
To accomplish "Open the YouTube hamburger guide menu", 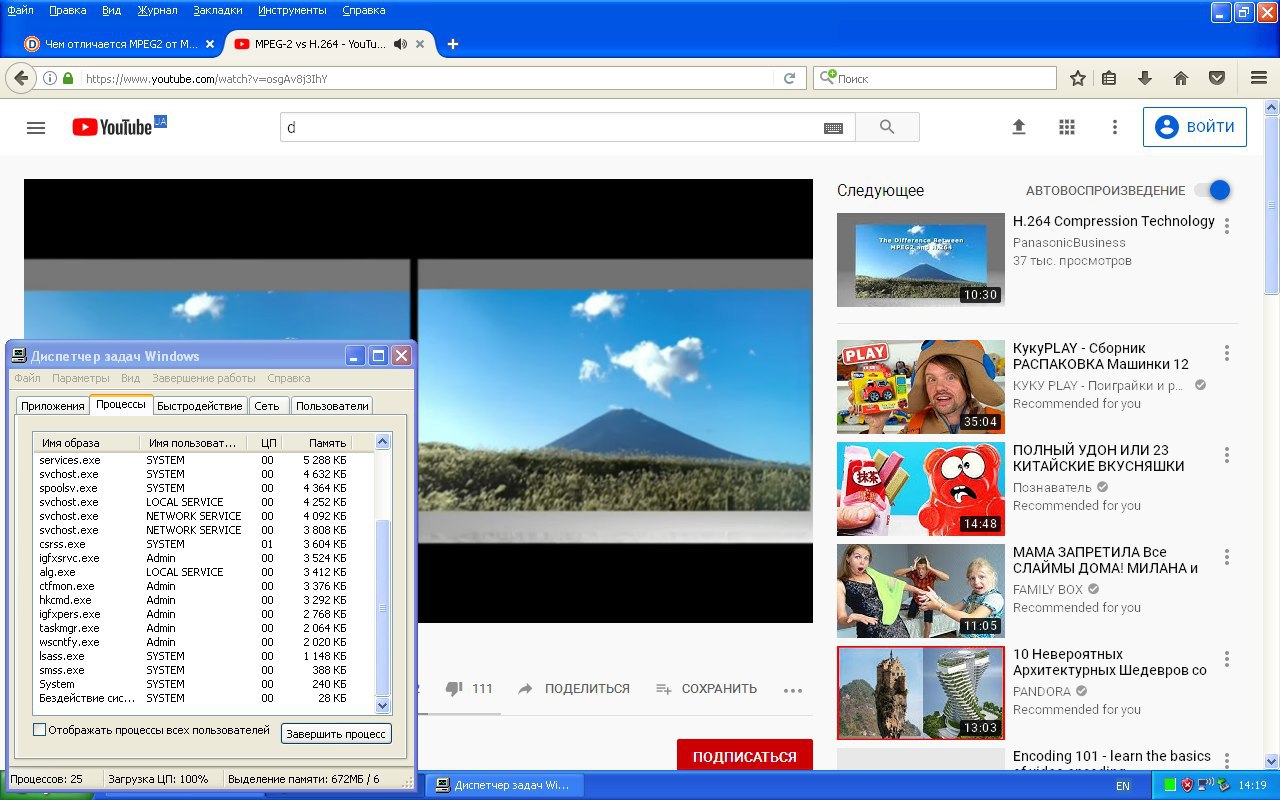I will click(36, 128).
